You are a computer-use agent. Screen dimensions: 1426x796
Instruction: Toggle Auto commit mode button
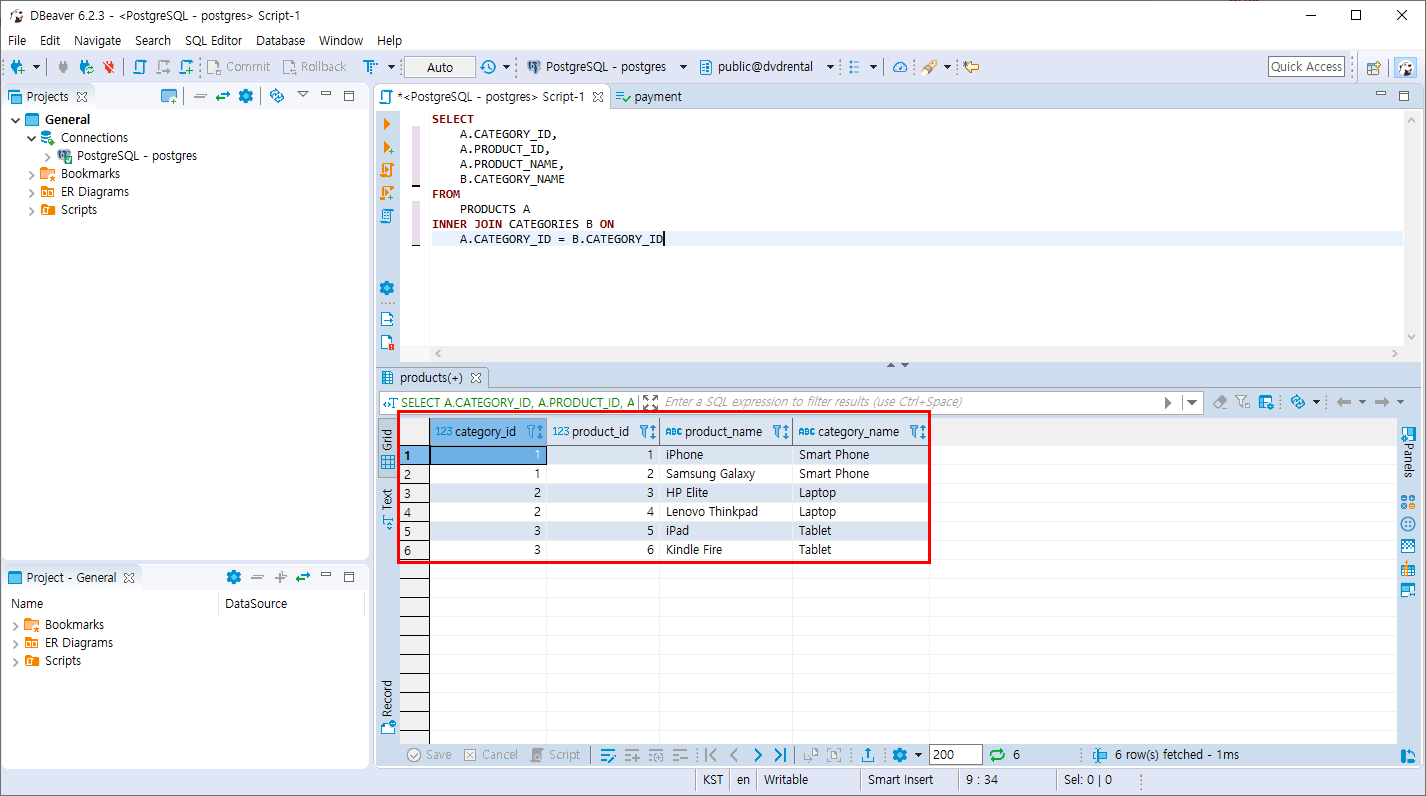440,67
